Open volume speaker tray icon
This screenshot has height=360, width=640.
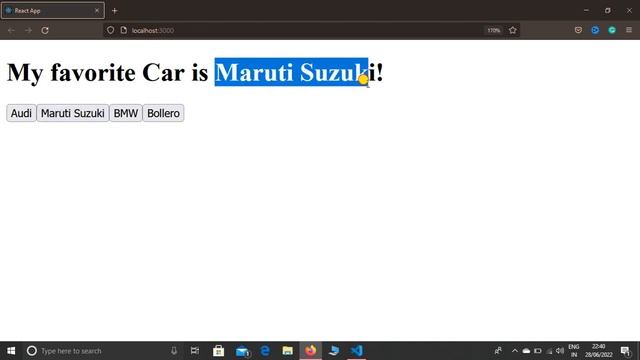[x=560, y=351]
